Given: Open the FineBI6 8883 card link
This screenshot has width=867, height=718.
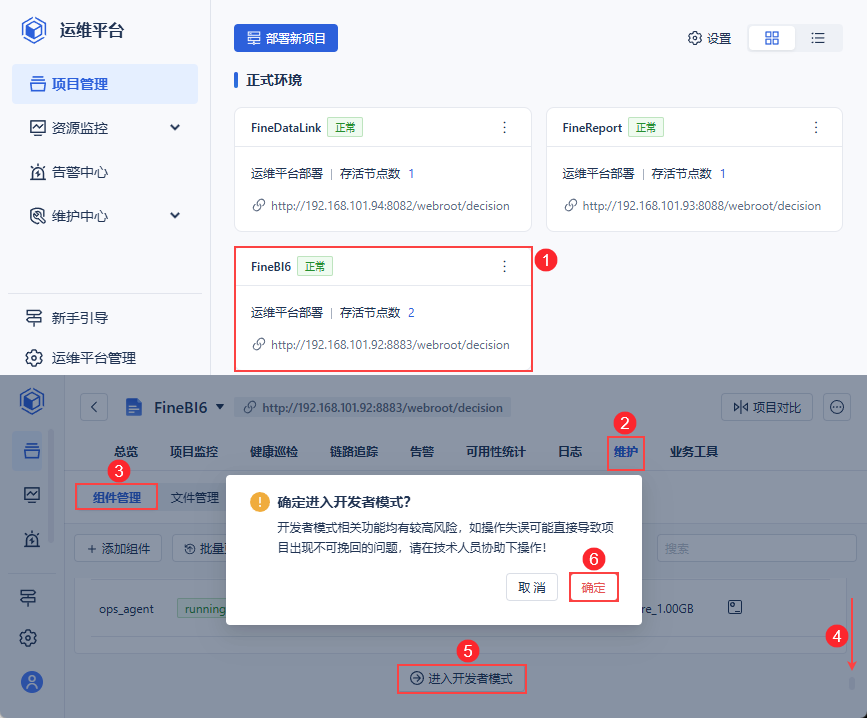Looking at the screenshot, I should click(390, 344).
